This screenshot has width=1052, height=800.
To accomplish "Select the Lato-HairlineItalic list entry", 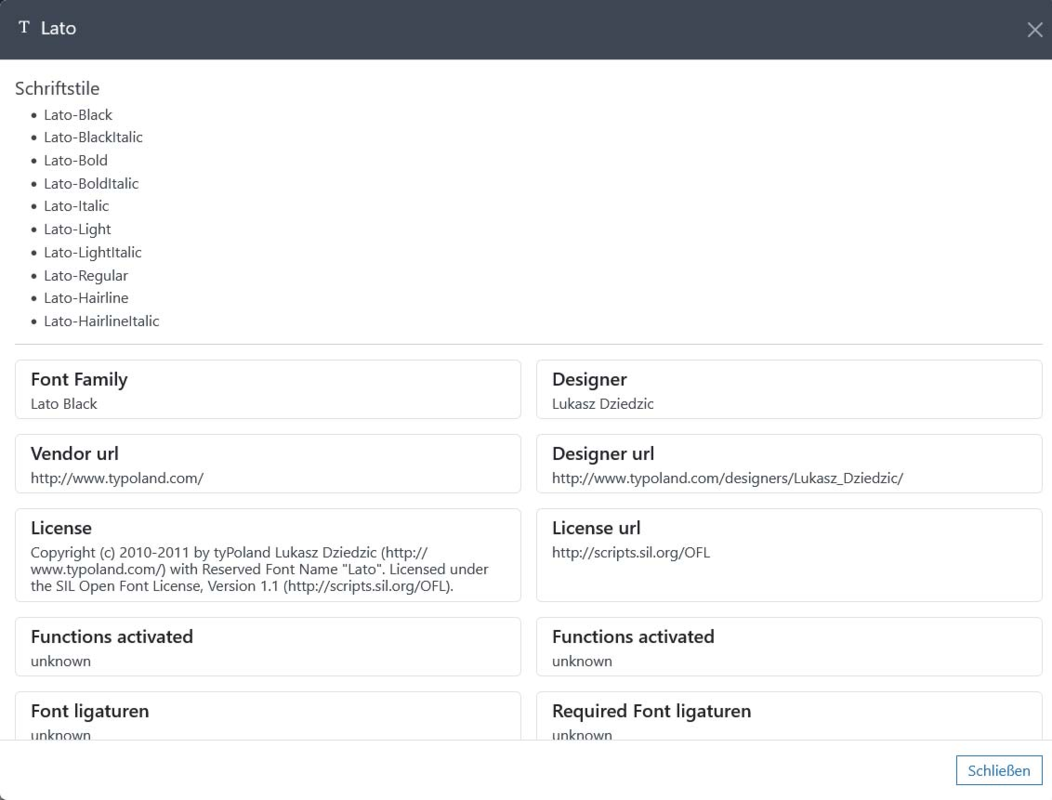I will tap(101, 321).
